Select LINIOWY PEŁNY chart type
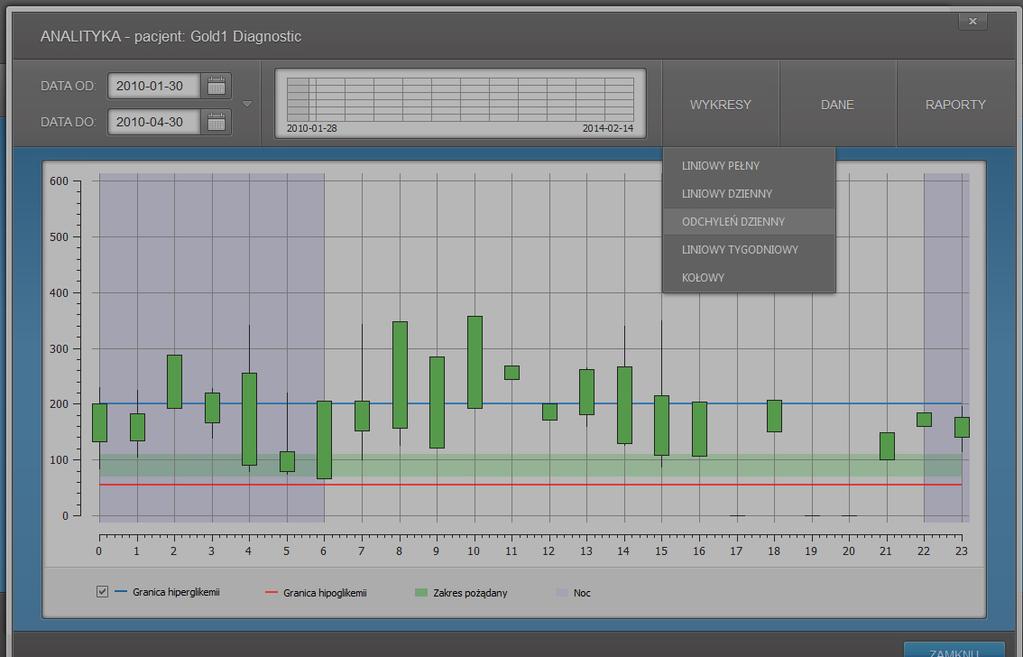The height and width of the screenshot is (657, 1023). pos(748,166)
